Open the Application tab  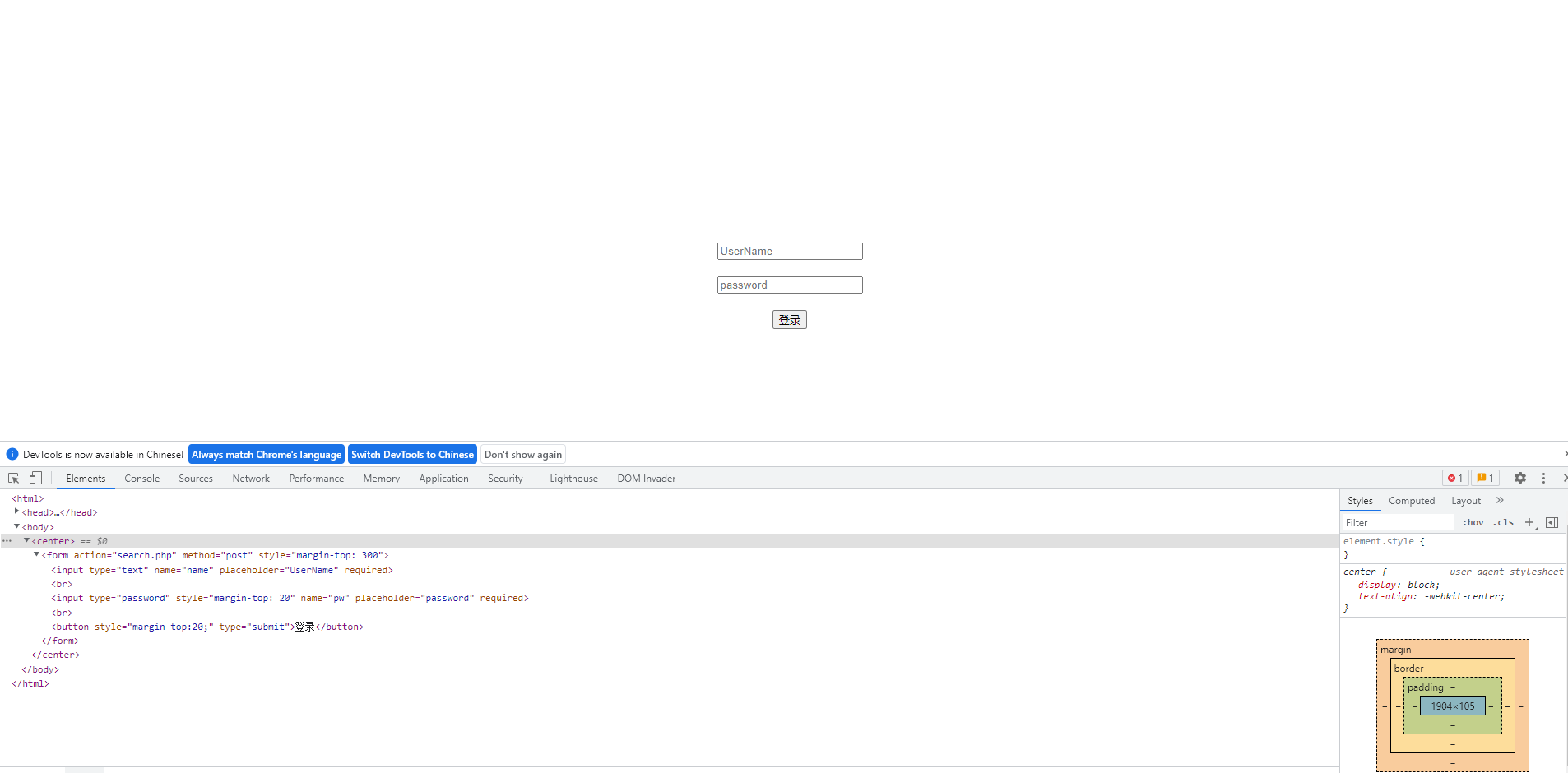[x=443, y=479]
